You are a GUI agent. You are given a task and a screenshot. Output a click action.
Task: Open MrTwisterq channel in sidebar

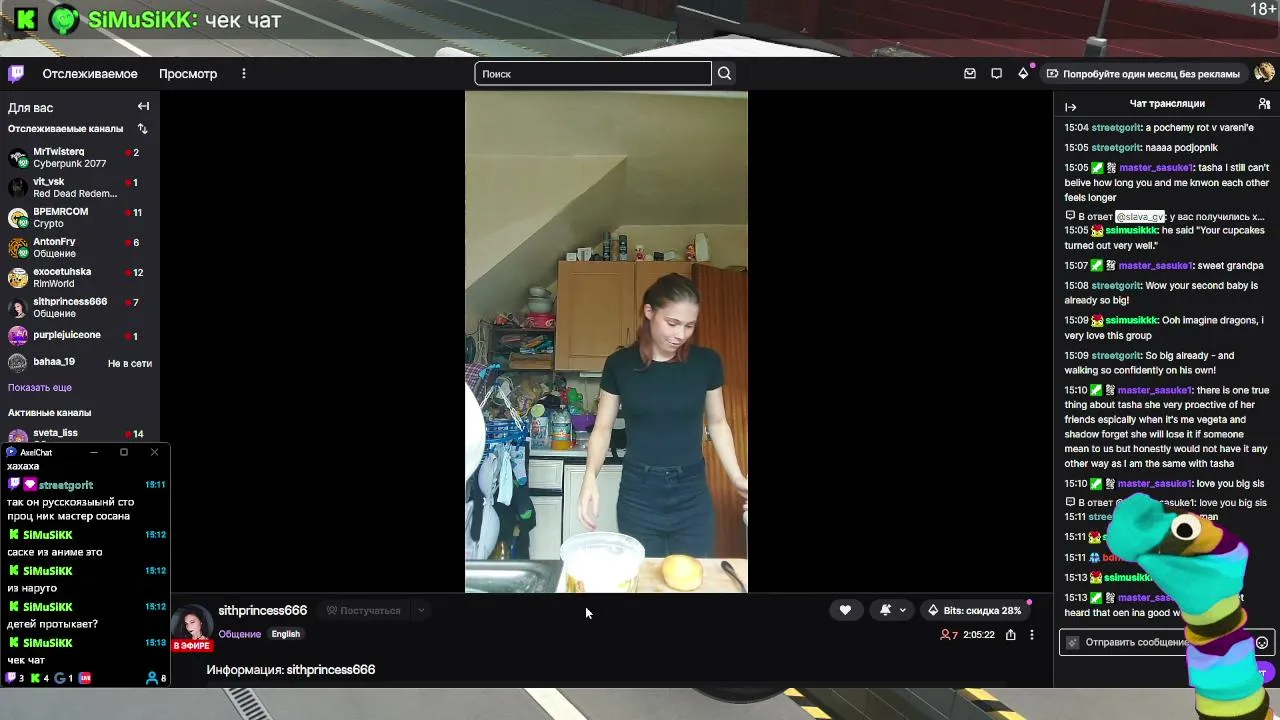pos(80,157)
